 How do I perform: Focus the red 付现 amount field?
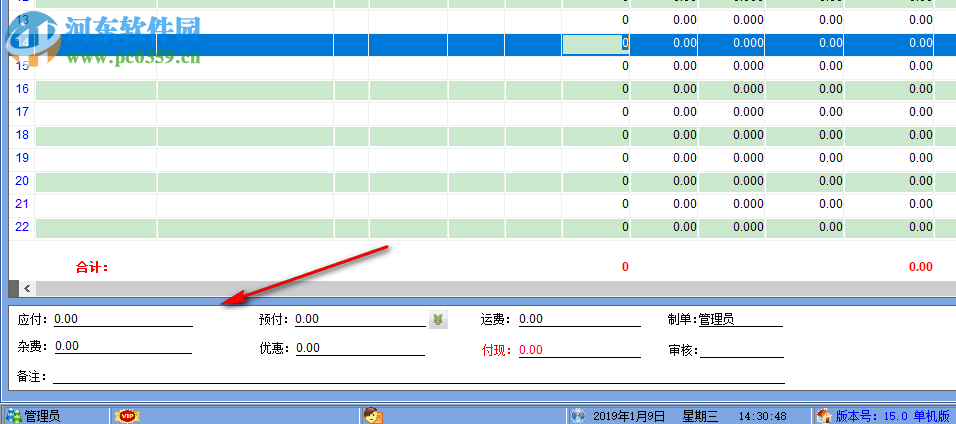coord(580,350)
